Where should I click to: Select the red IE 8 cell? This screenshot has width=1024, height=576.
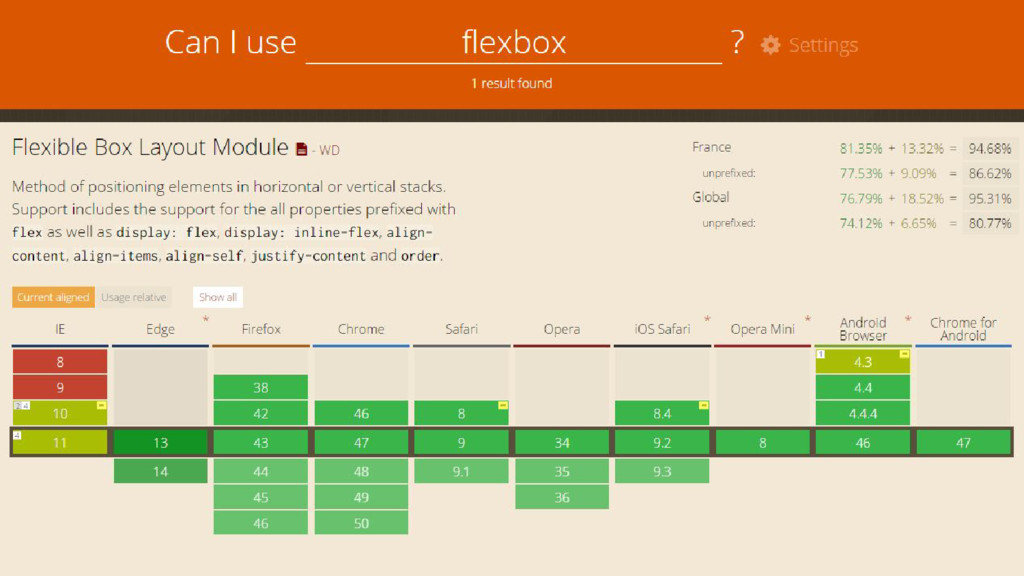tap(60, 361)
